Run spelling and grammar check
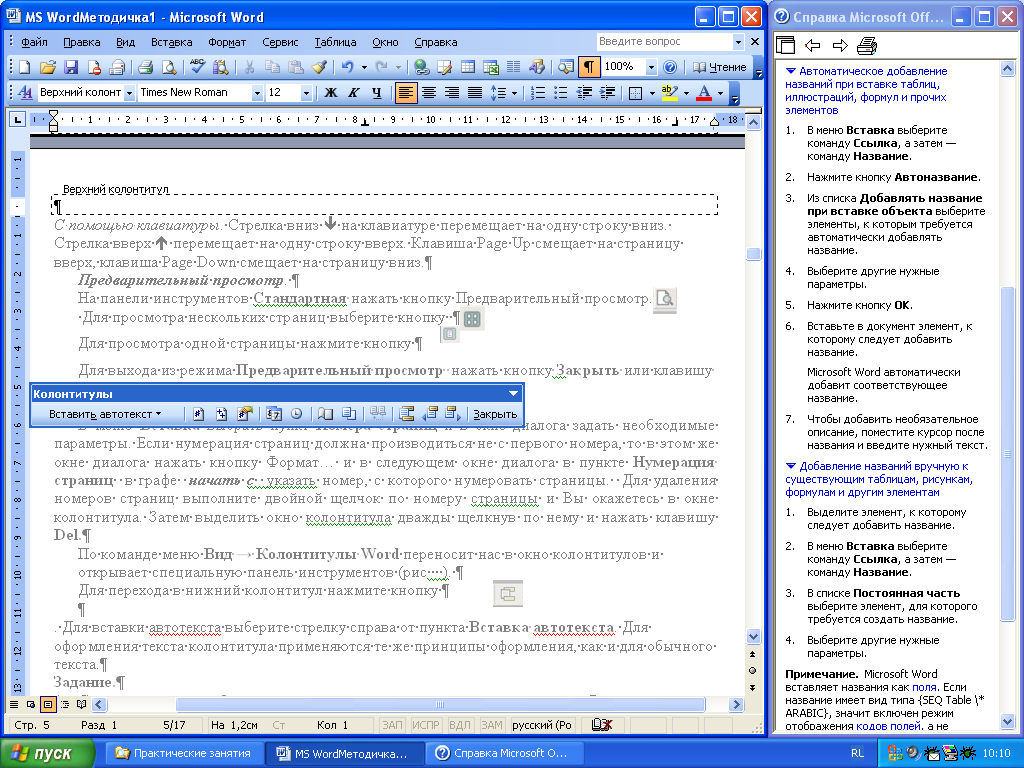1024x768 pixels. [197, 67]
